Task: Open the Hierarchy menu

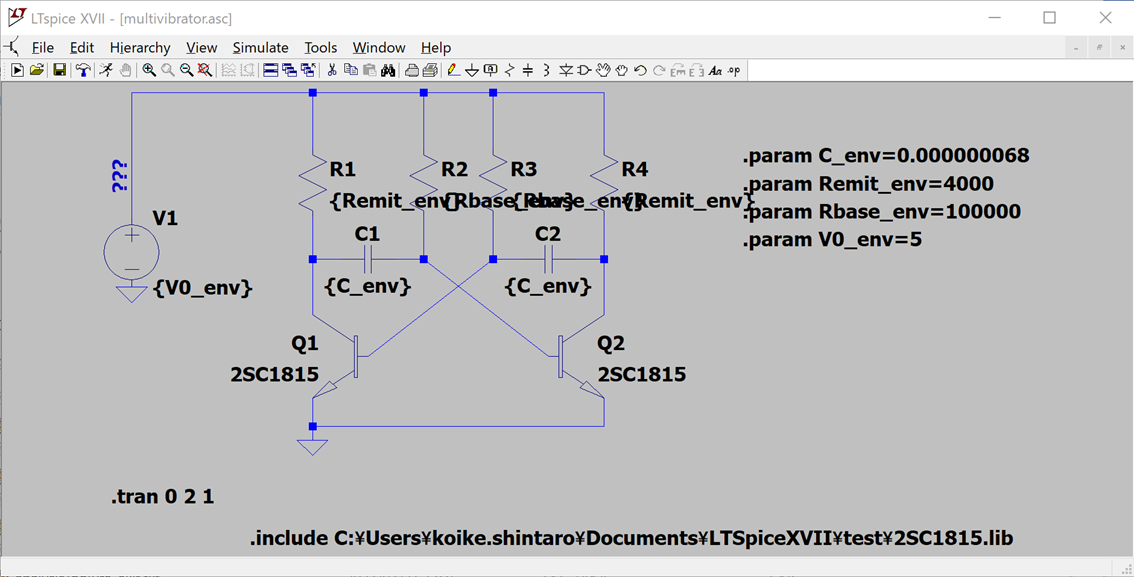Action: tap(140, 48)
